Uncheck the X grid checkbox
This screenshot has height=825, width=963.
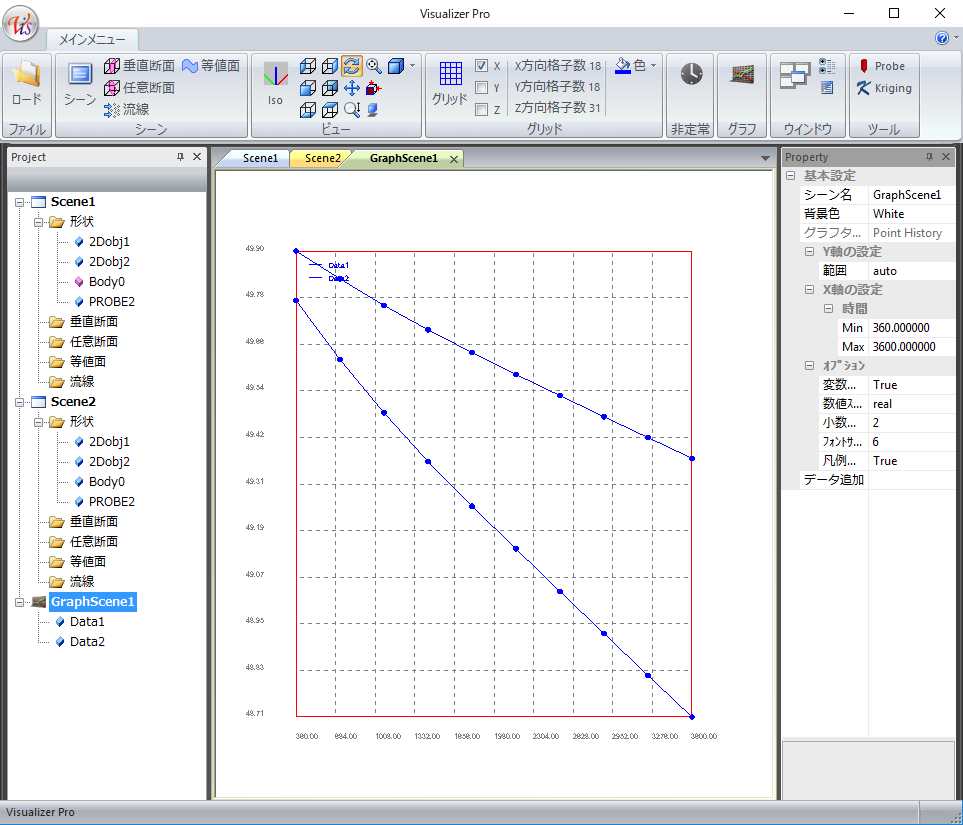482,66
